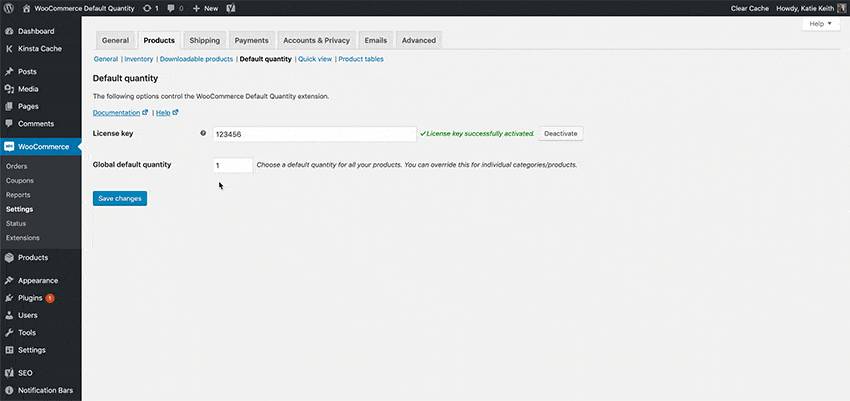Click the Plugins plug icon in sidebar
The image size is (850, 401).
click(x=9, y=298)
